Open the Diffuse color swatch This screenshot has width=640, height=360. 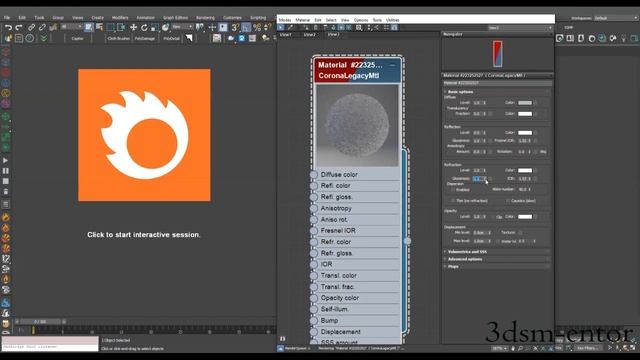525,103
